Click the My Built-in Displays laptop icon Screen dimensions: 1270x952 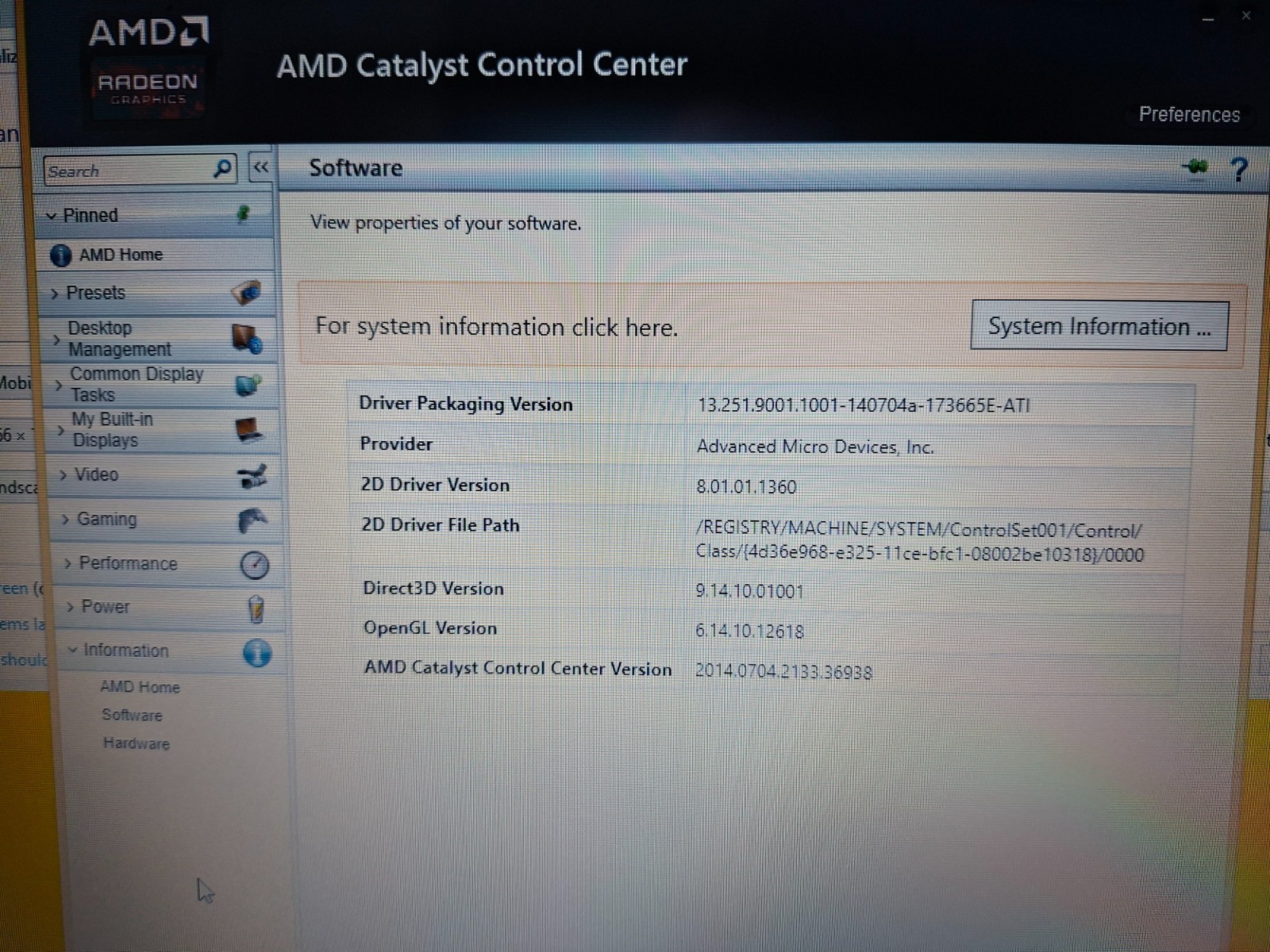249,430
